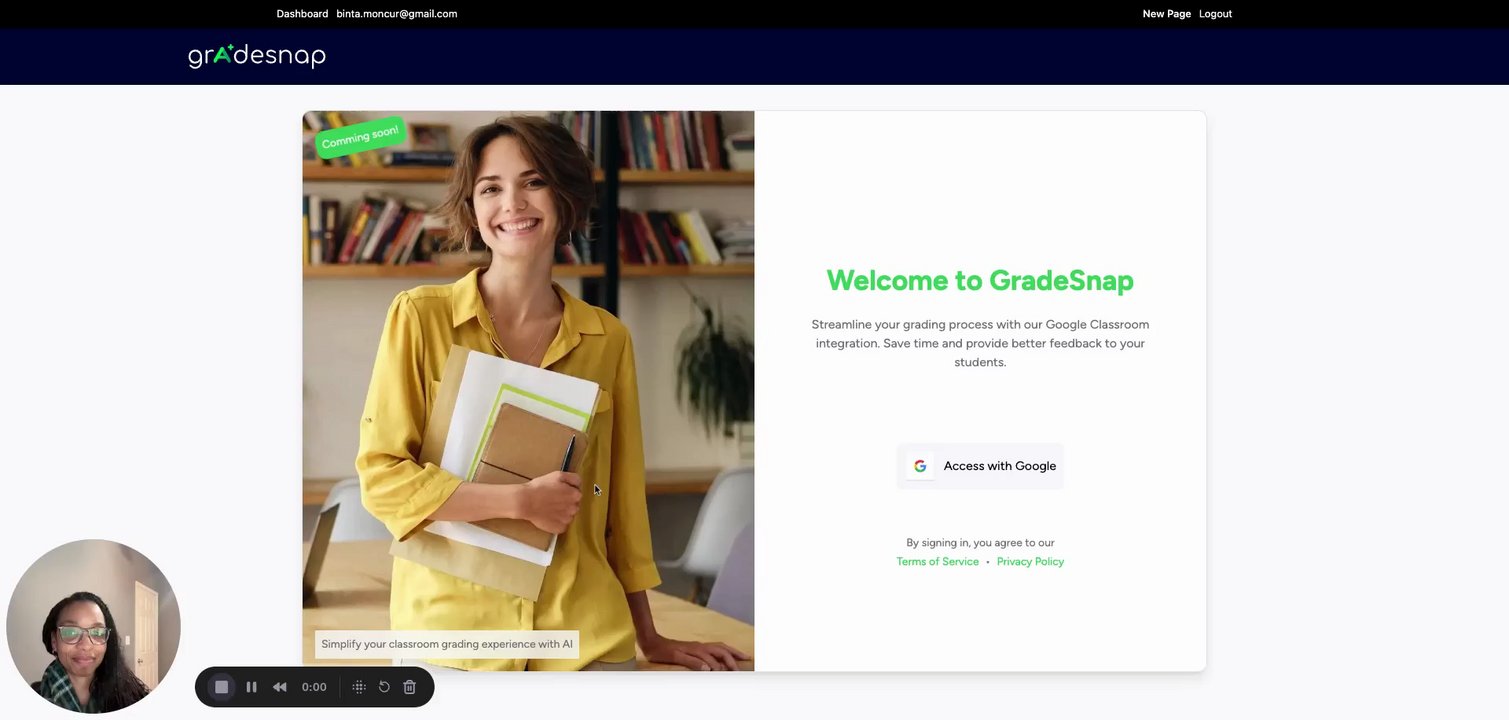
Task: Click the Simplify your classroom grading caption
Action: click(x=447, y=644)
